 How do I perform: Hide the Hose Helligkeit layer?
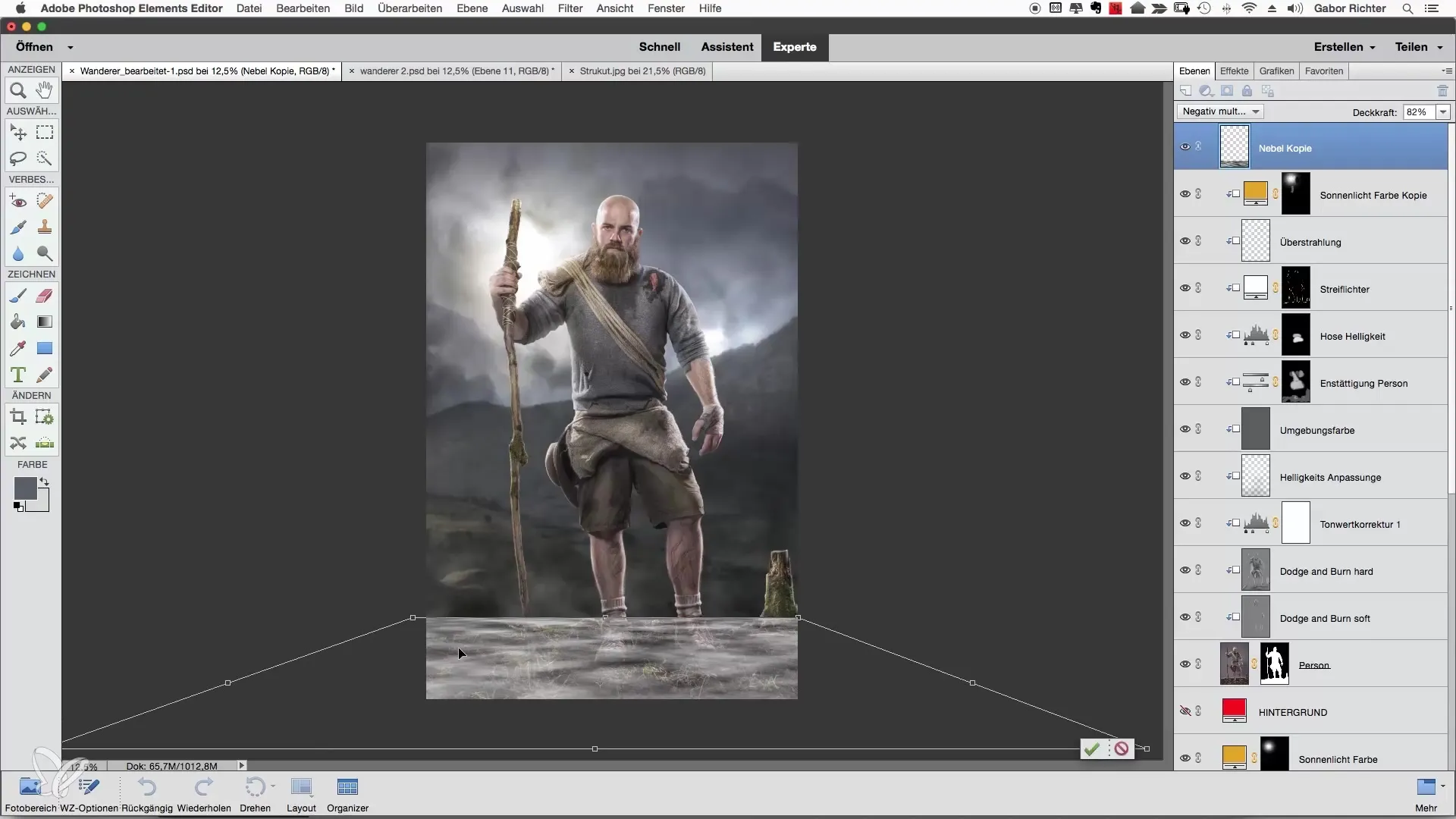point(1185,334)
